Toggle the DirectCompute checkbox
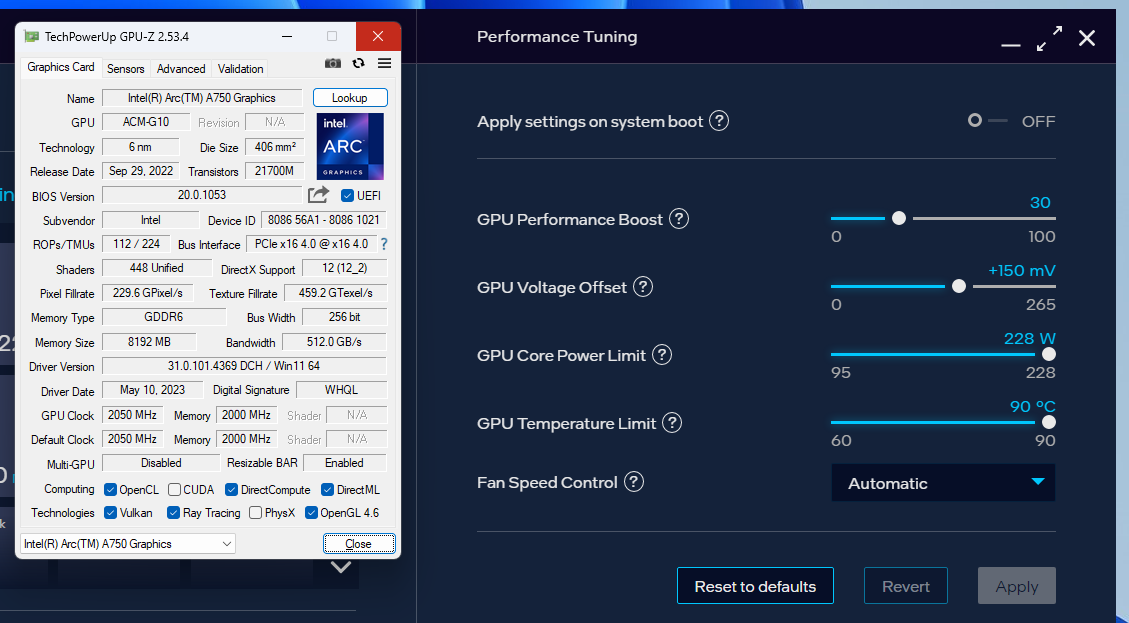Viewport: 1129px width, 623px height. (231, 490)
